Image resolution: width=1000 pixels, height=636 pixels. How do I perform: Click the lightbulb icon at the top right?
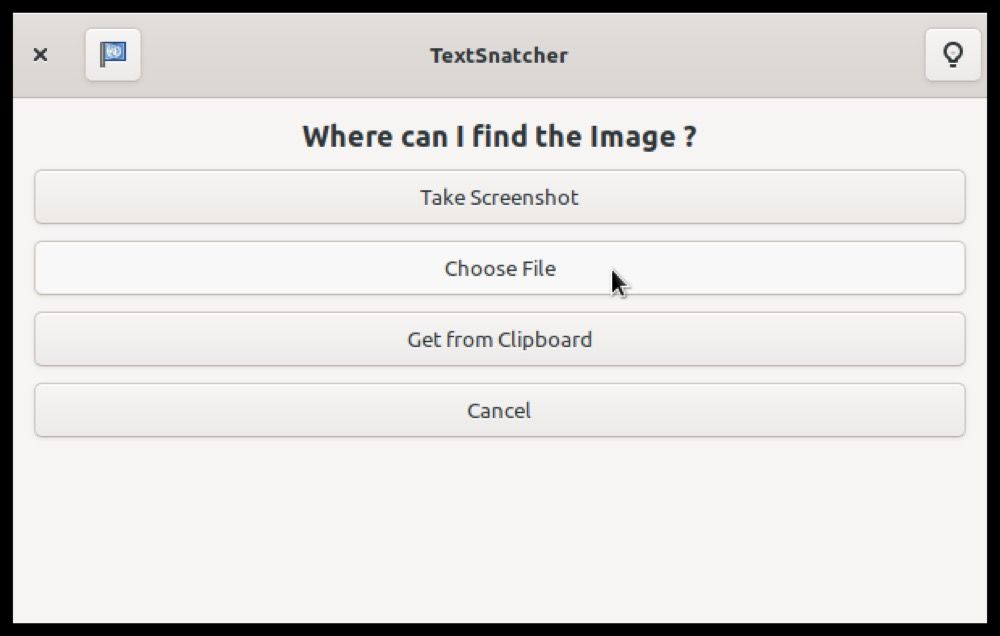(x=952, y=55)
